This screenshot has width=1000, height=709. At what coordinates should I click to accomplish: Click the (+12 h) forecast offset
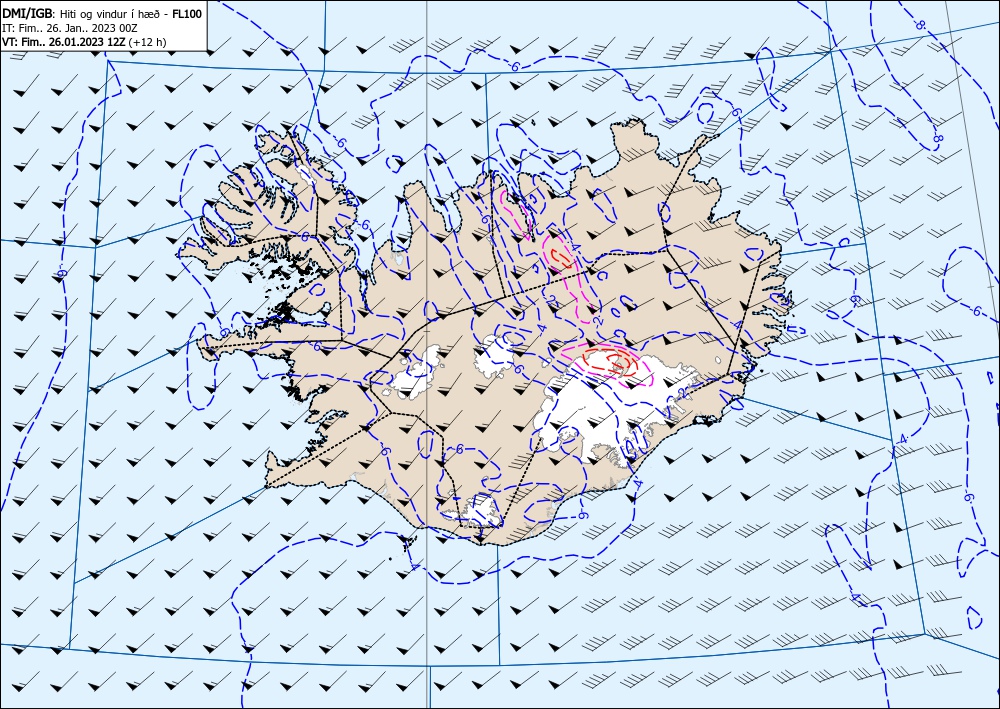click(x=148, y=42)
